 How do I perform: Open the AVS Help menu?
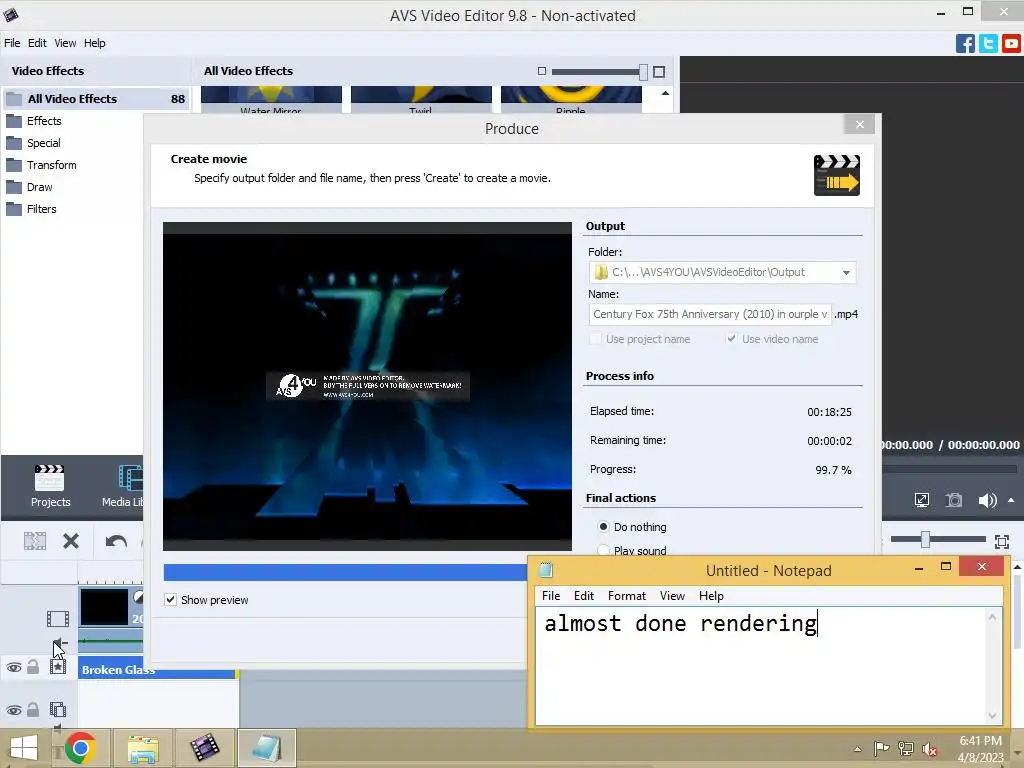pyautogui.click(x=94, y=43)
